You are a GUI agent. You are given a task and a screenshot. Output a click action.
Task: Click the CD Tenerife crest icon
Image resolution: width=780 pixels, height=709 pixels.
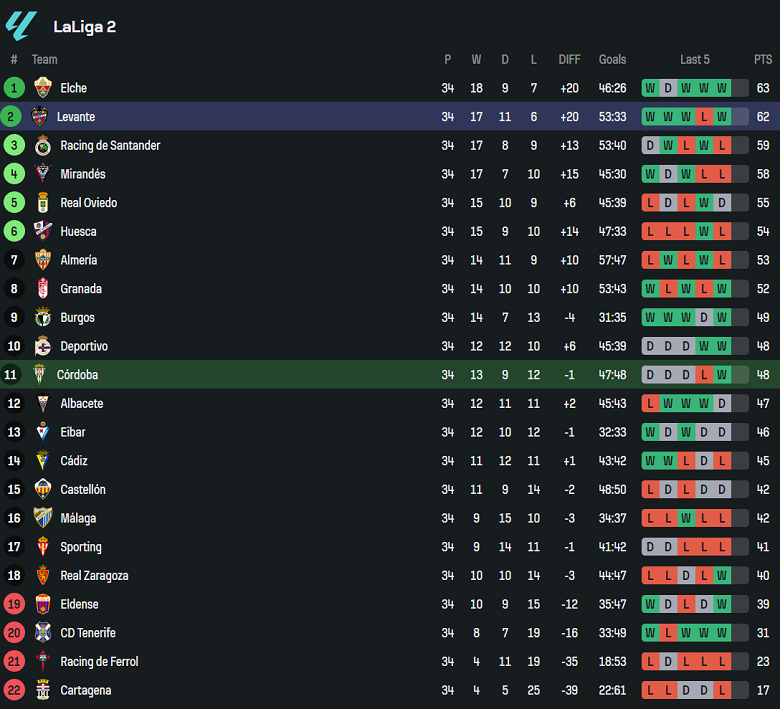click(x=42, y=633)
